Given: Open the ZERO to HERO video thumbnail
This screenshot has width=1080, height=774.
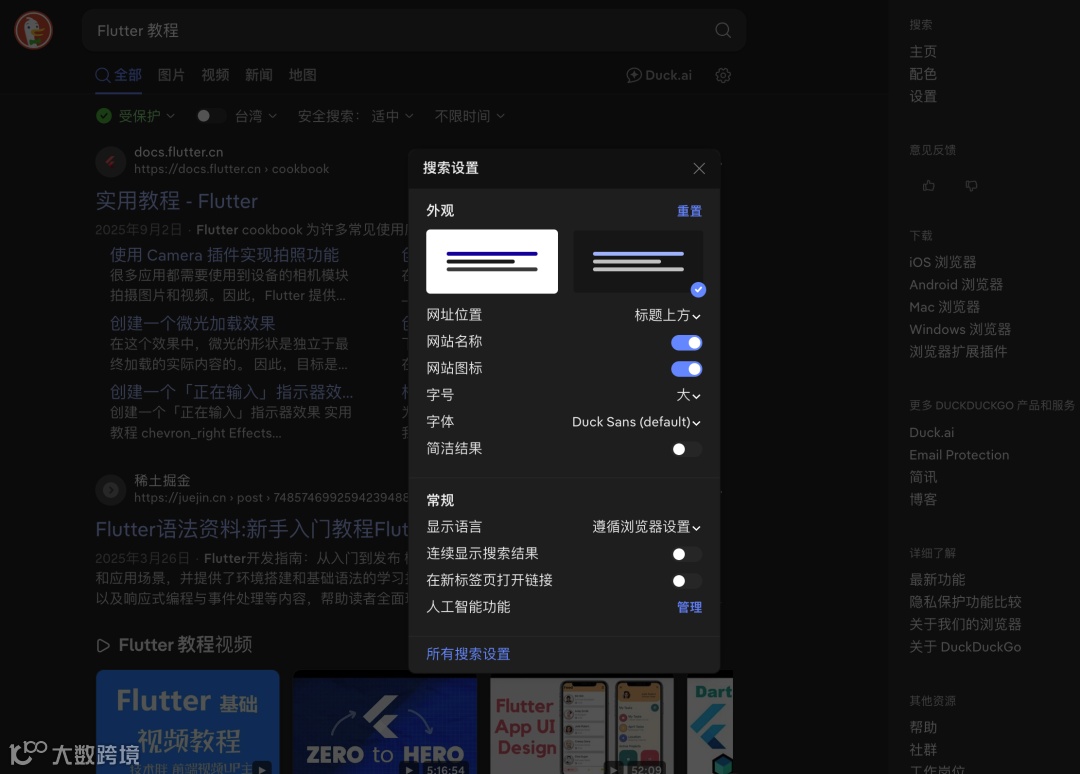Looking at the screenshot, I should pos(385,724).
